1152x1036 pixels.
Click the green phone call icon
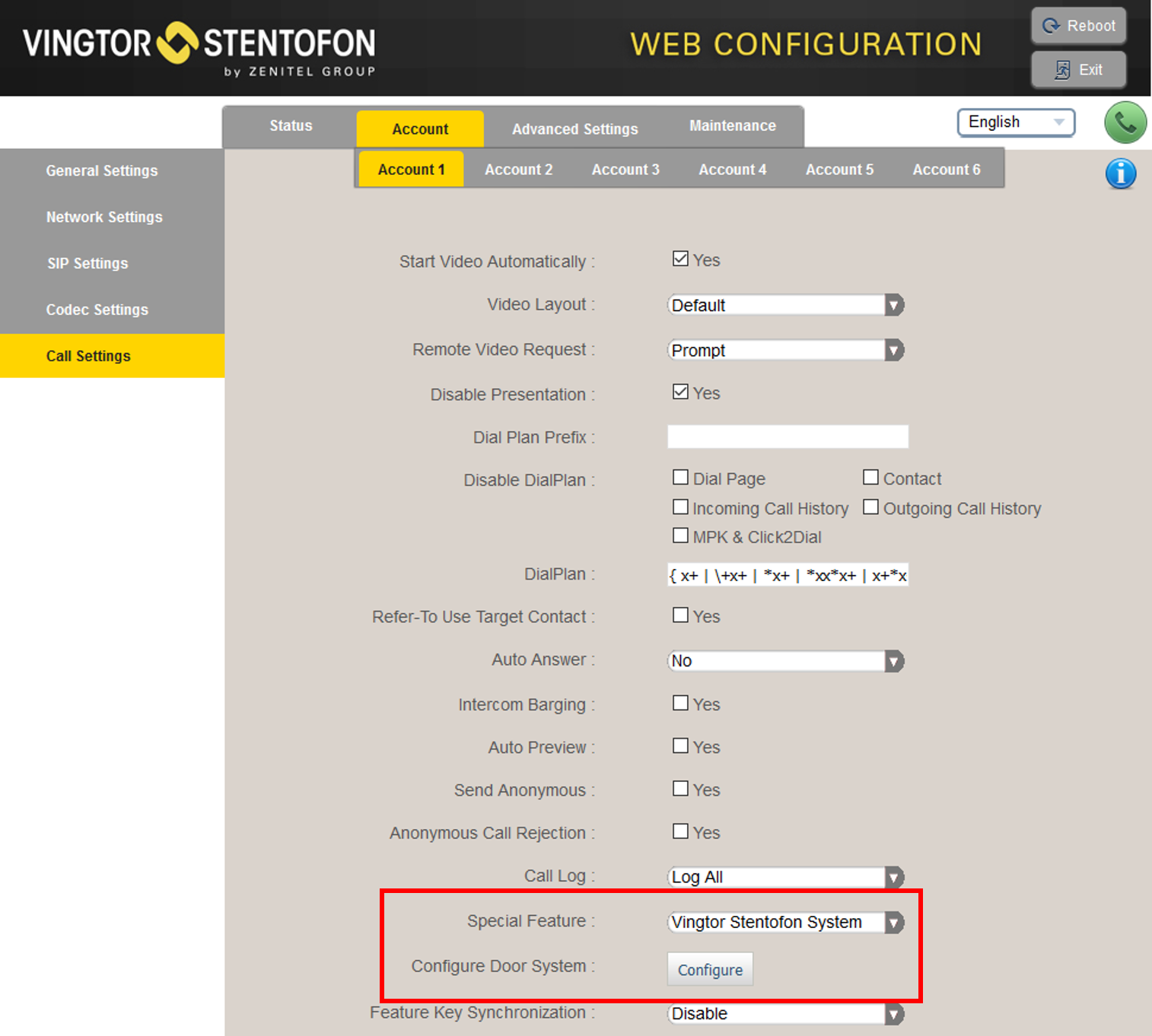pos(1125,122)
